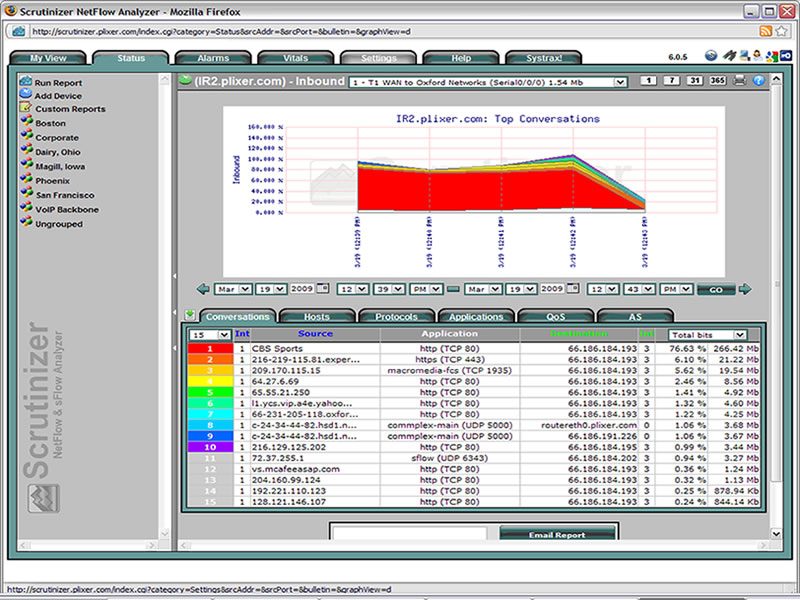Select the San Francisco group icon
This screenshot has width=800, height=600.
click(x=27, y=193)
